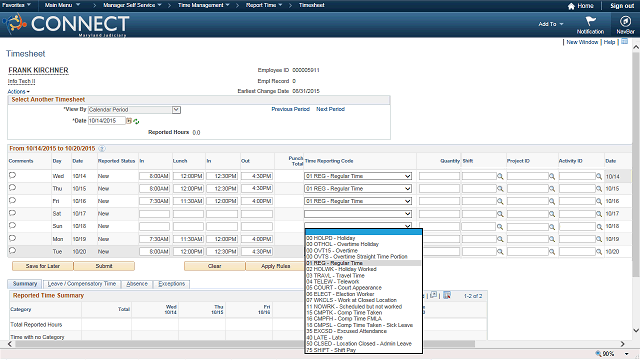This screenshot has height=360, width=640.
Task: Click Activity ID lookup magnifier on 10/20 row
Action: point(599,252)
